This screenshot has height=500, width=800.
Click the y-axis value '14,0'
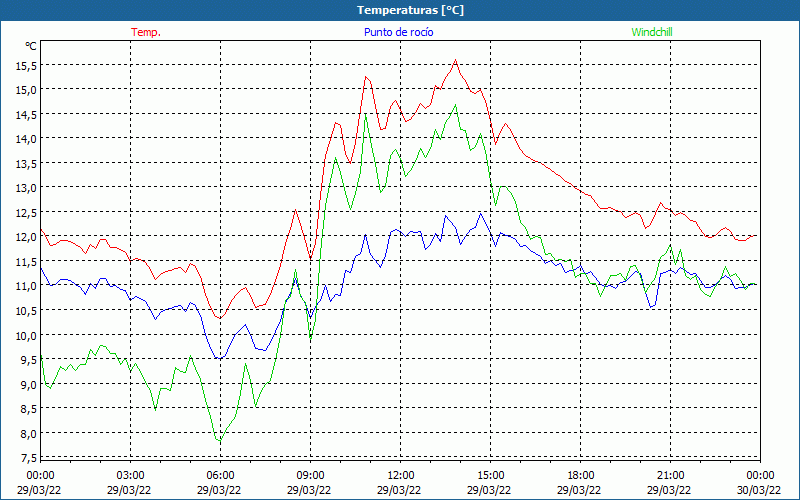(x=27, y=139)
